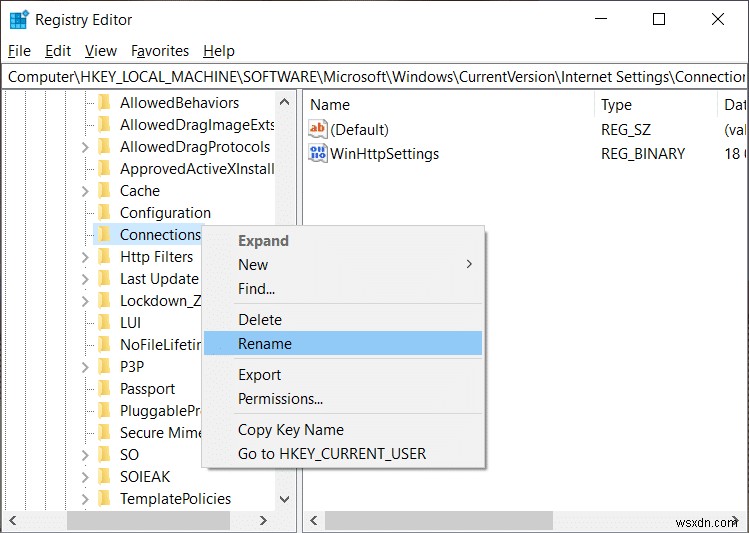Choose Rename from the context menu
Viewport: 749px width, 533px height.
coord(343,343)
